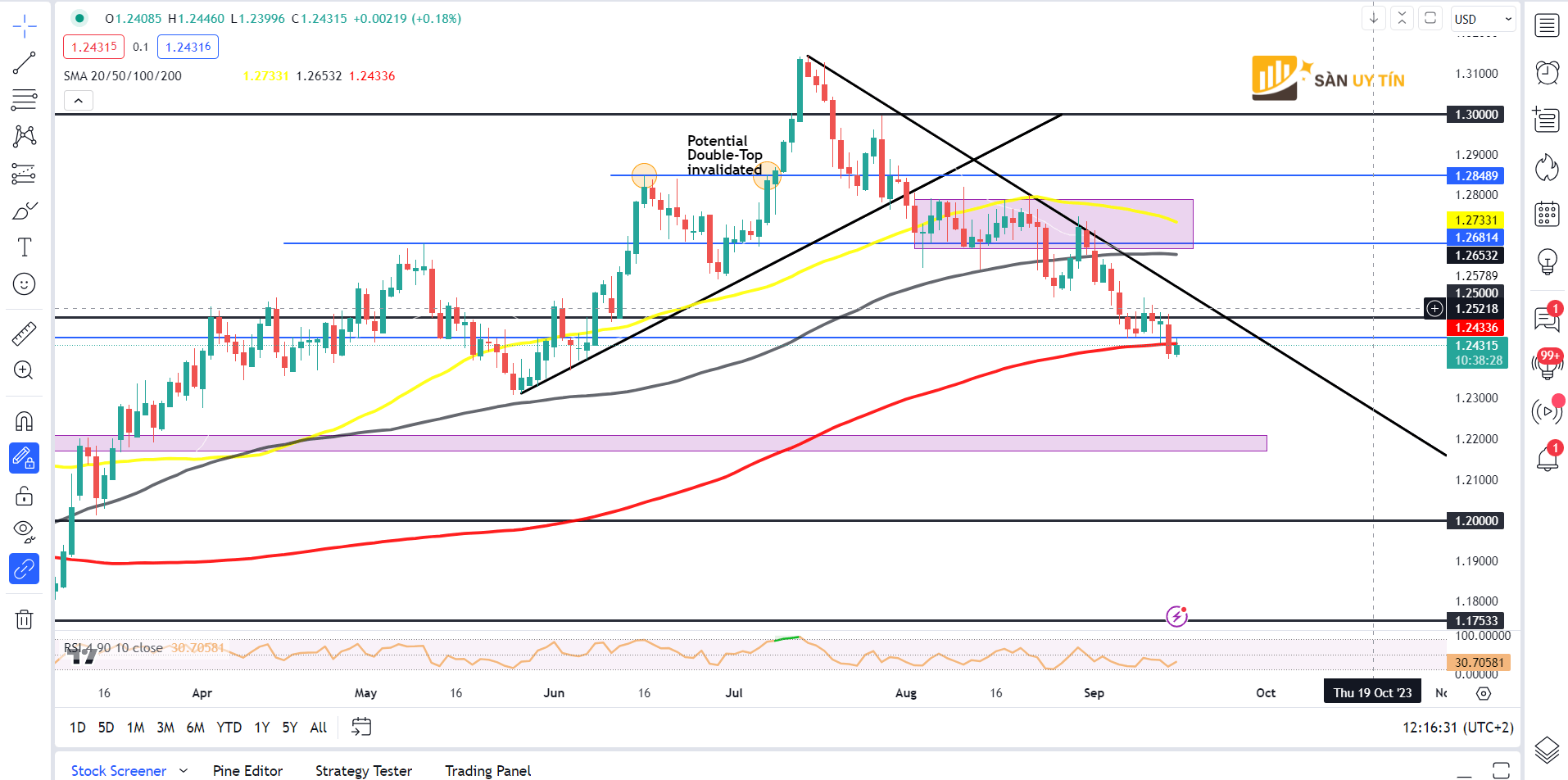Set chart range to 5D

click(x=106, y=728)
